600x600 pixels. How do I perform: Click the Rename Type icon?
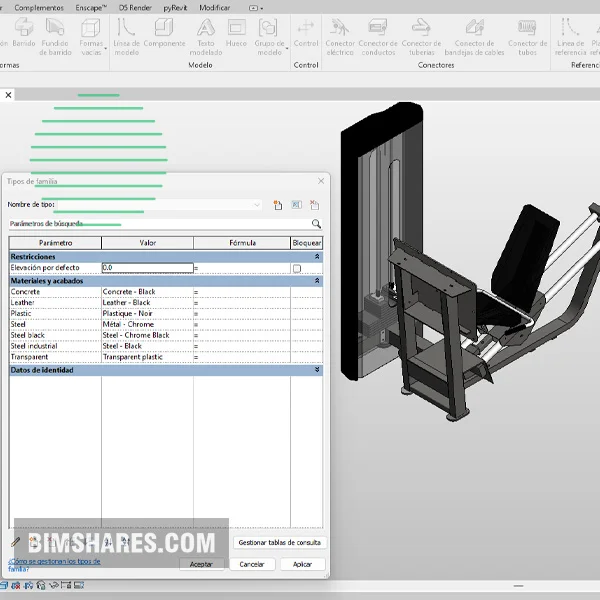pyautogui.click(x=297, y=204)
